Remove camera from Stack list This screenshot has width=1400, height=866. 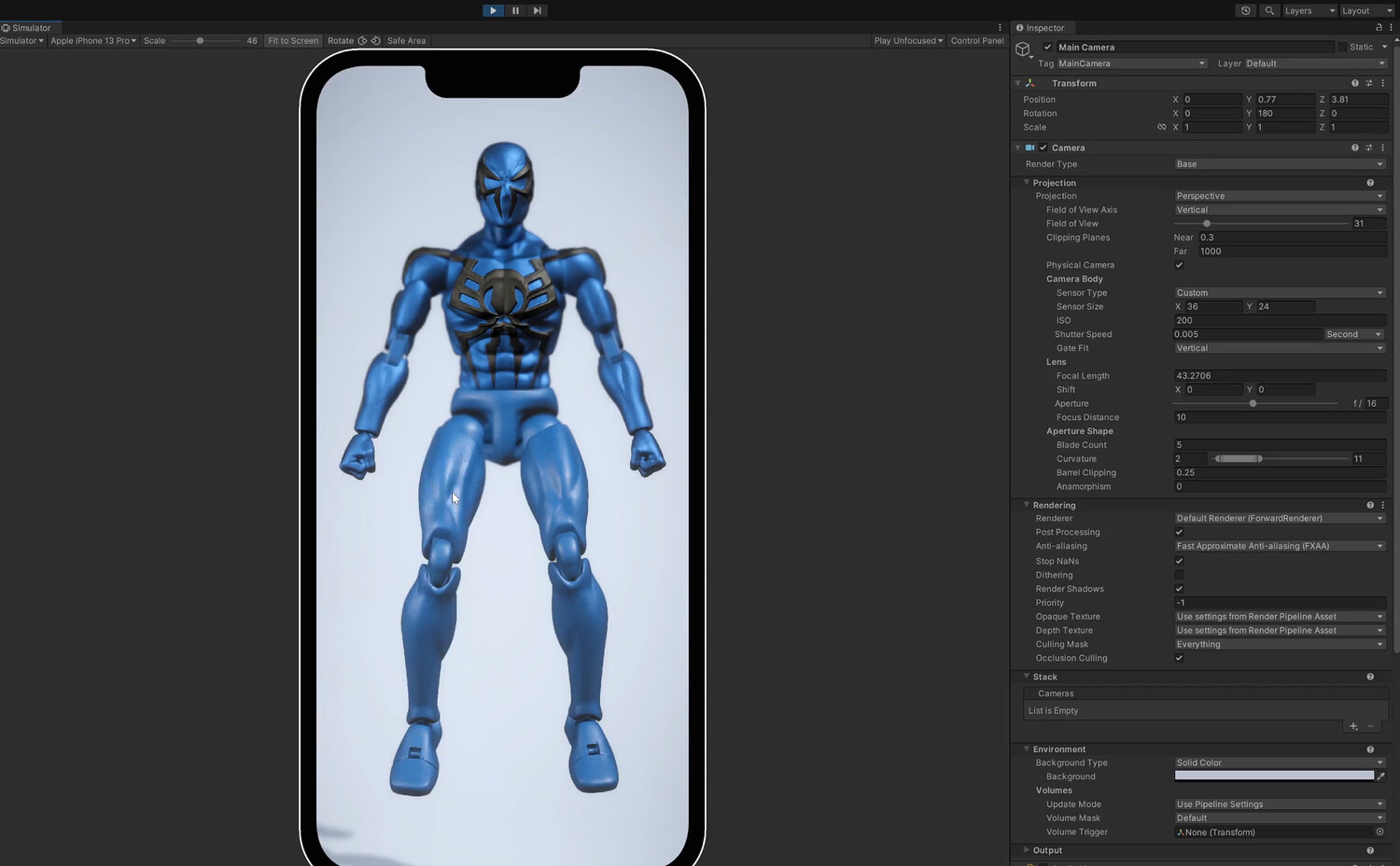[1370, 726]
